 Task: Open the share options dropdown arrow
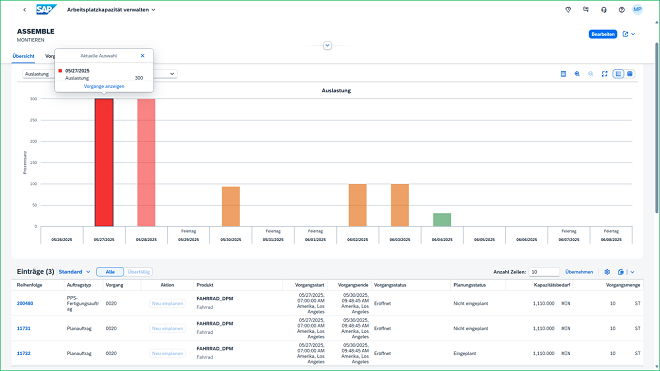pos(633,34)
